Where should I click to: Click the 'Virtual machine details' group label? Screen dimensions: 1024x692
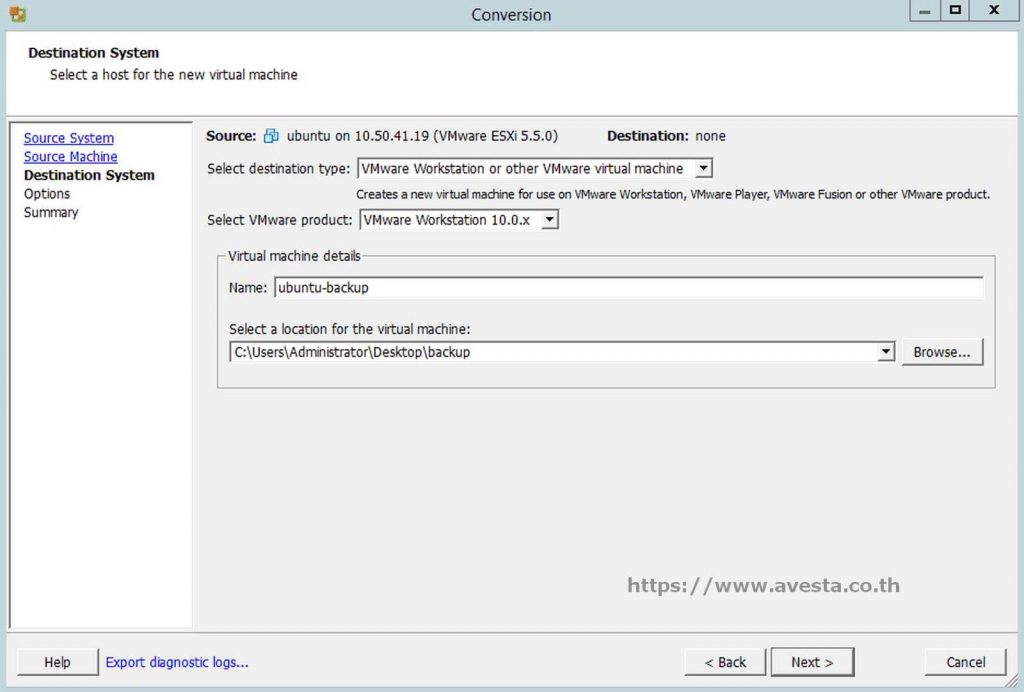[x=294, y=256]
